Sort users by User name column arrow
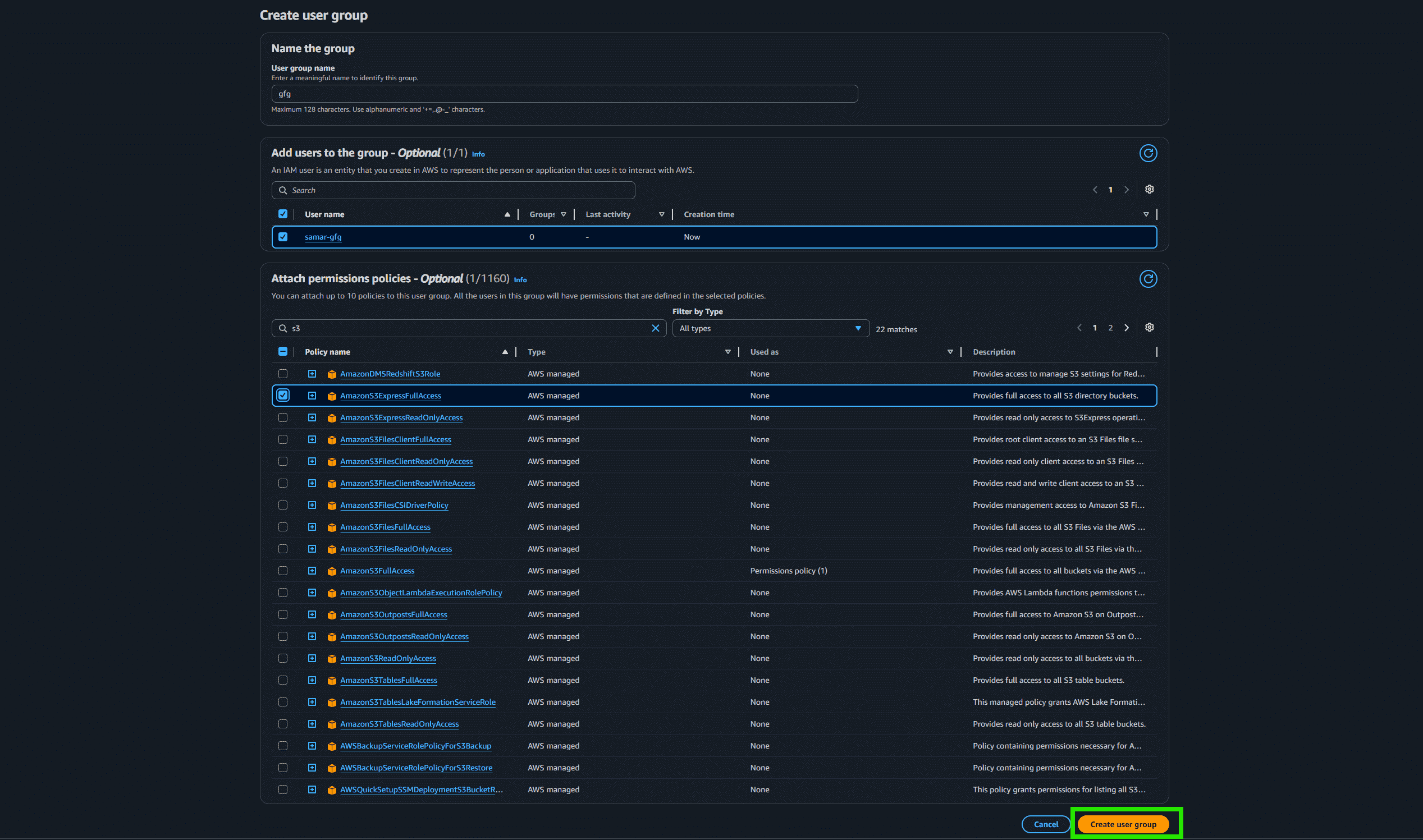The image size is (1423, 840). tap(507, 214)
